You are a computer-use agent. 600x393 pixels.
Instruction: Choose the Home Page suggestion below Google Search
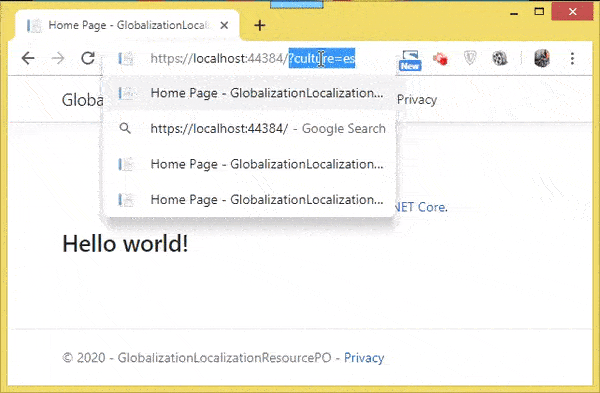pos(249,164)
